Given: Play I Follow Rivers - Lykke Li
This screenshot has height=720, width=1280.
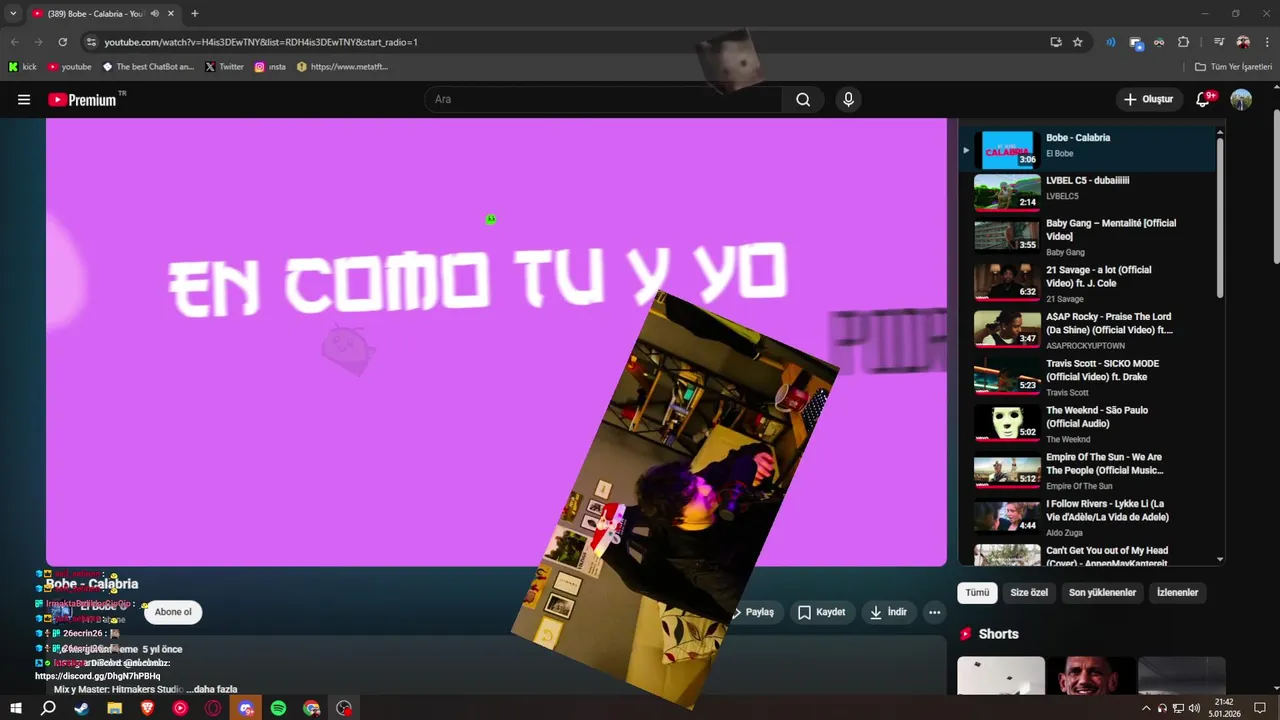Looking at the screenshot, I should [1087, 517].
